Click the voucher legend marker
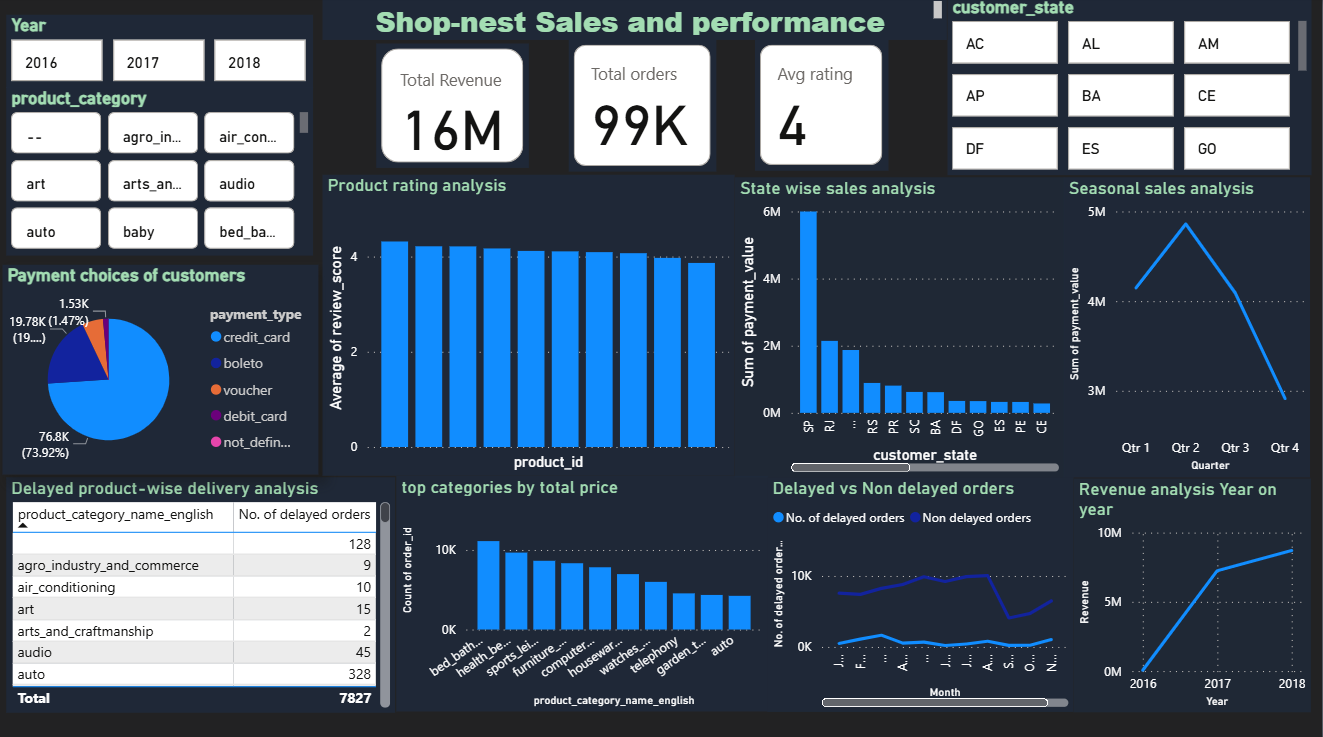1323x737 pixels. (215, 390)
